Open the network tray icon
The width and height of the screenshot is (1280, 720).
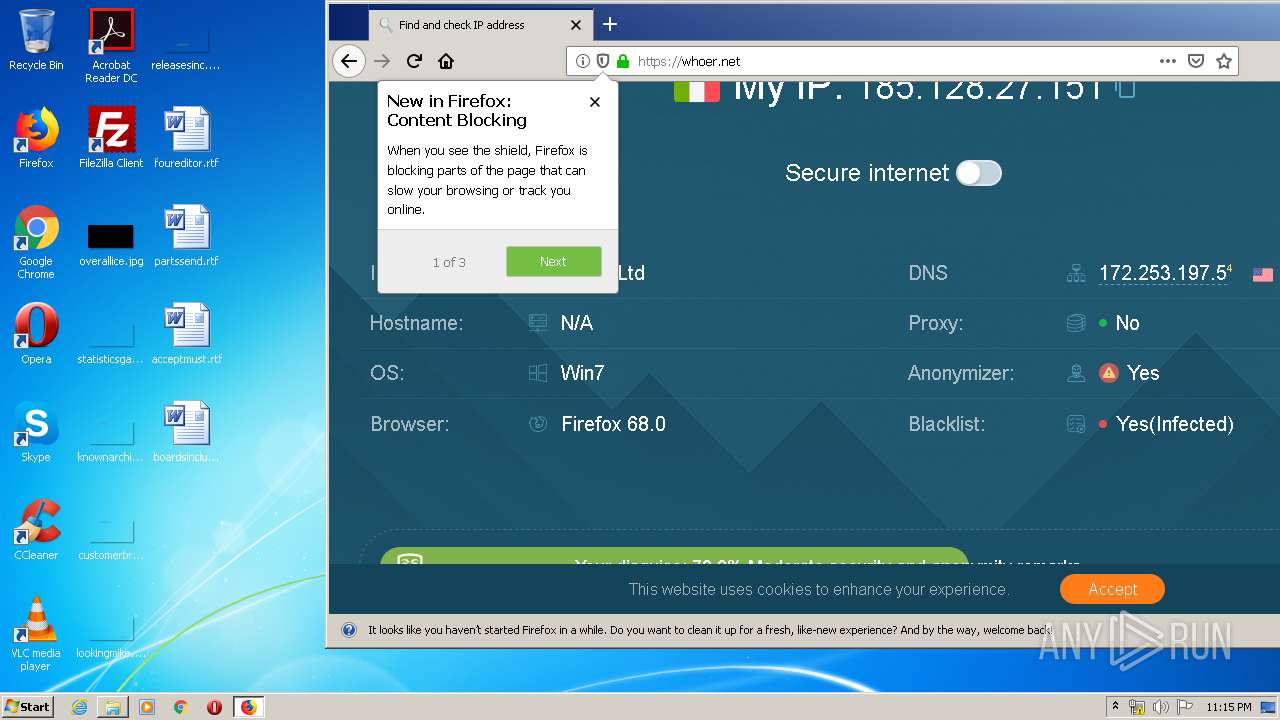click(1137, 707)
